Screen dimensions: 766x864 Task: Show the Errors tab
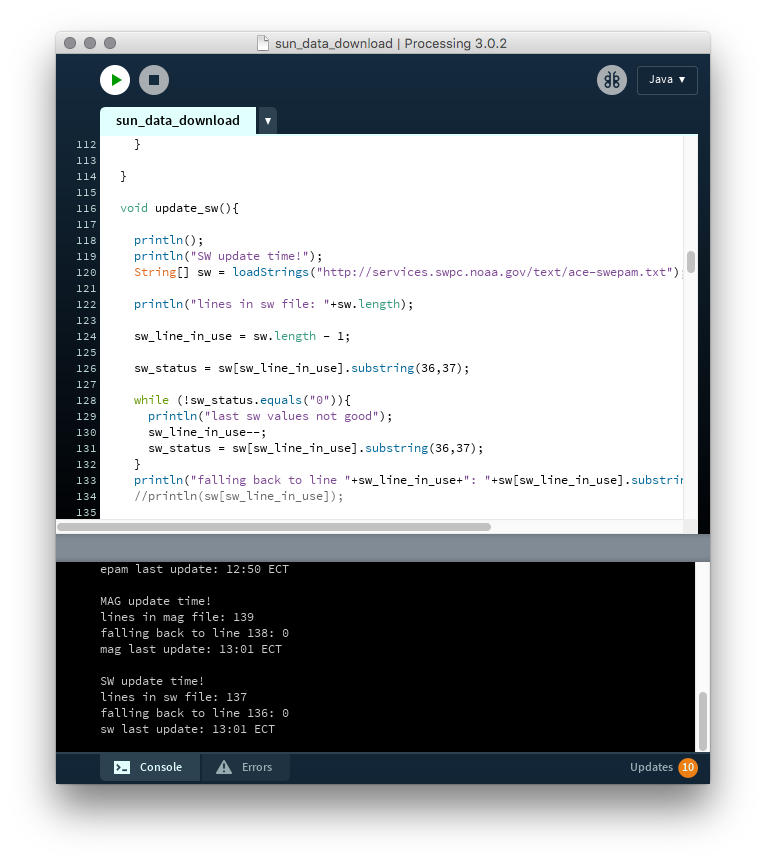tap(245, 767)
